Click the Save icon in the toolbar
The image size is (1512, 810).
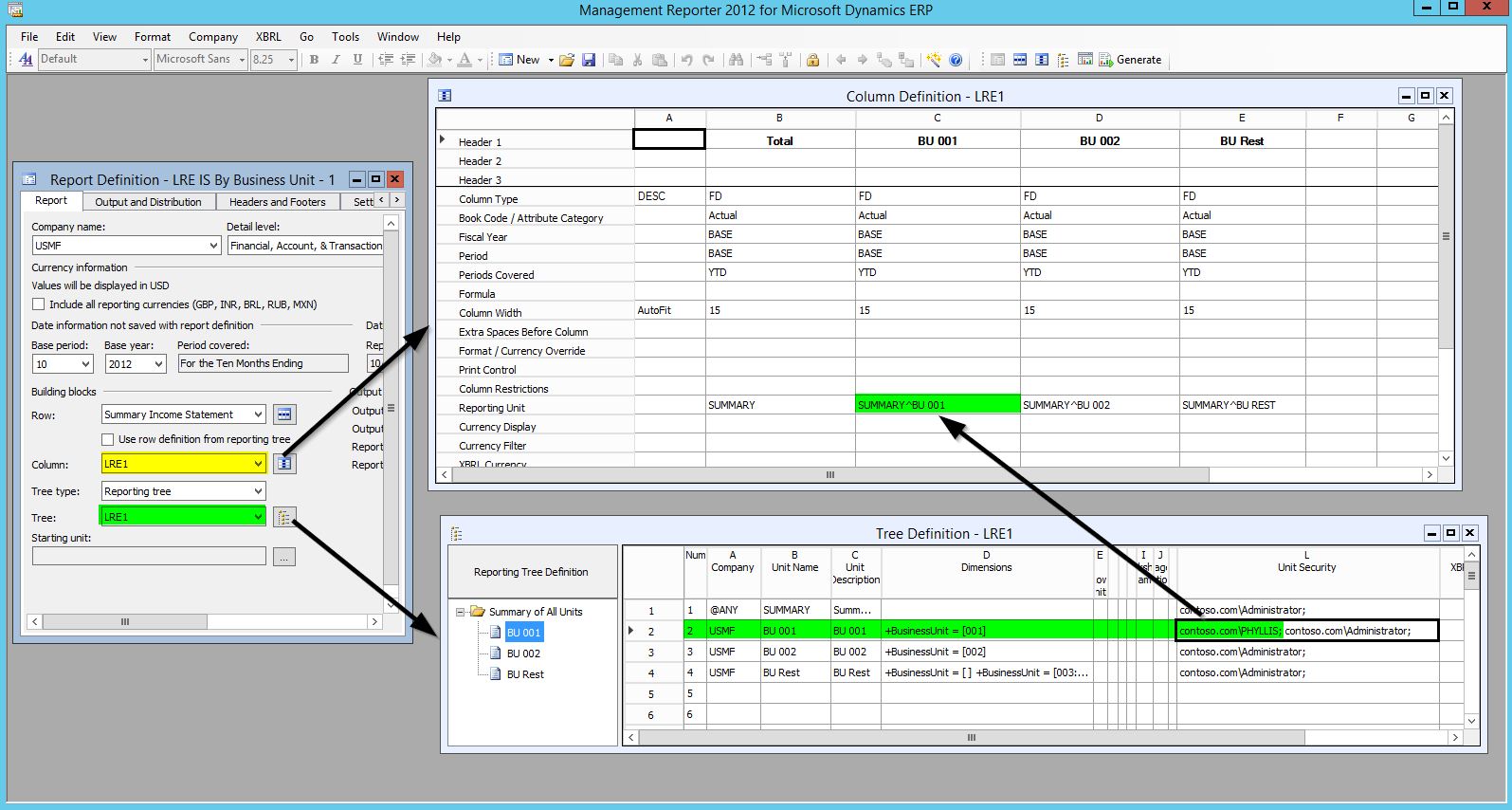point(589,60)
